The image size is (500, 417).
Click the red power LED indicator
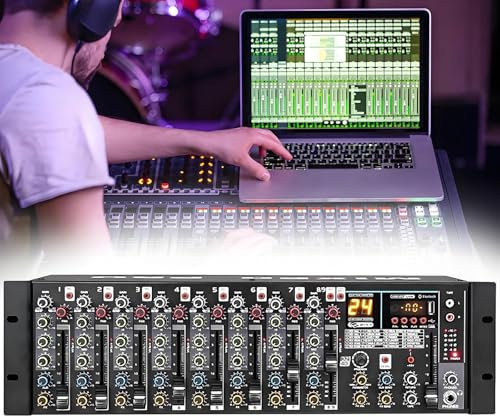pyautogui.click(x=454, y=354)
